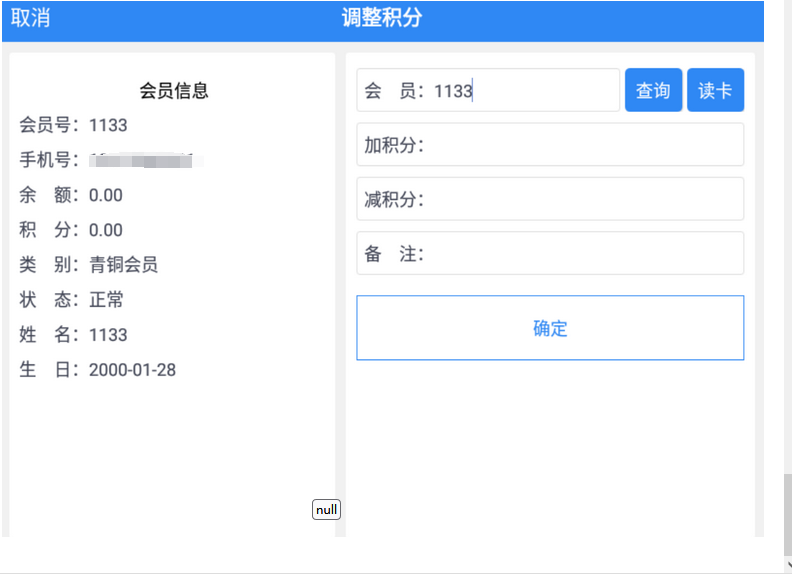Click the 积分: 0.00 points row

click(x=71, y=230)
